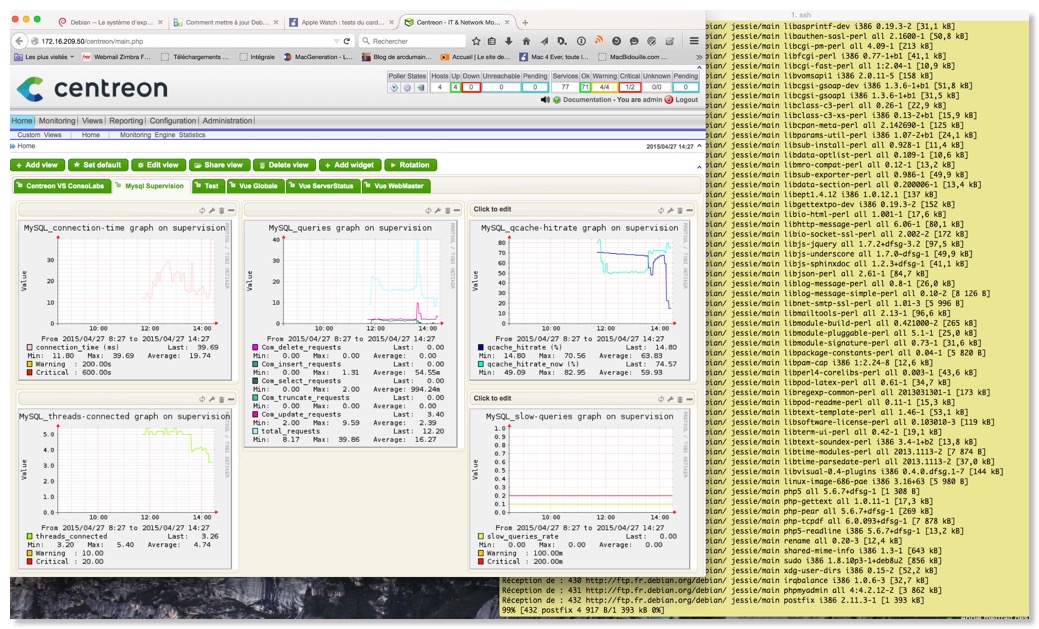Click the Firefox reload page icon
Screen dimensions: 1039x629
coord(347,41)
